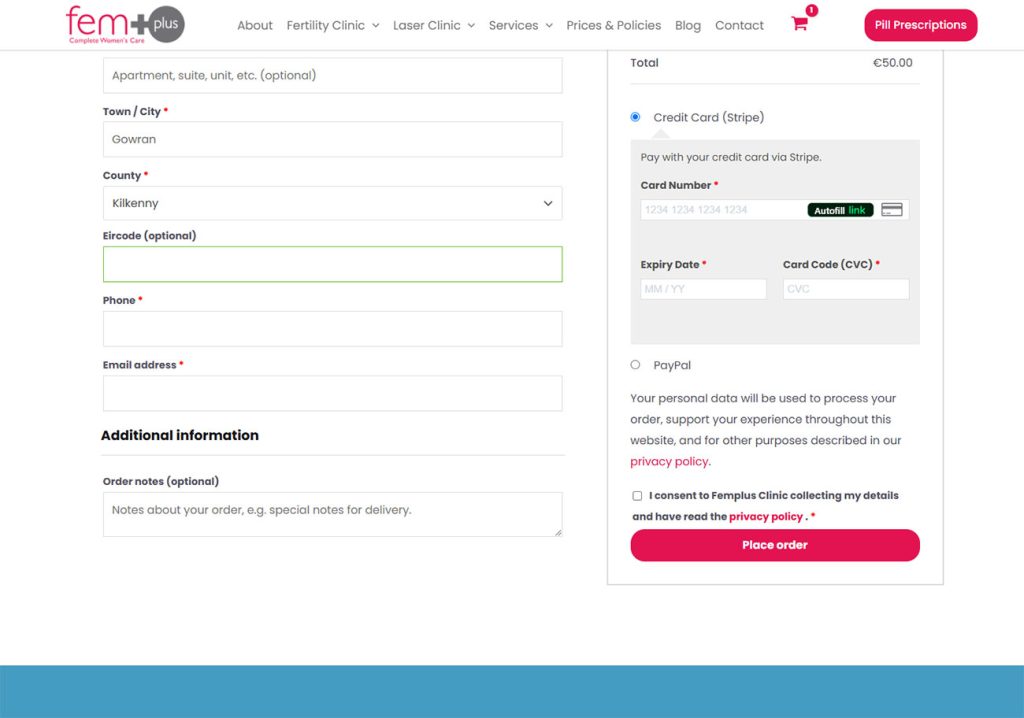Click the credit card icon in card number field
1024x718 pixels.
[892, 210]
